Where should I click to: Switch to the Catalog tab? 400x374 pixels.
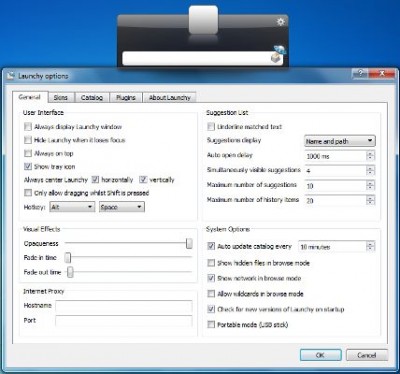(92, 97)
